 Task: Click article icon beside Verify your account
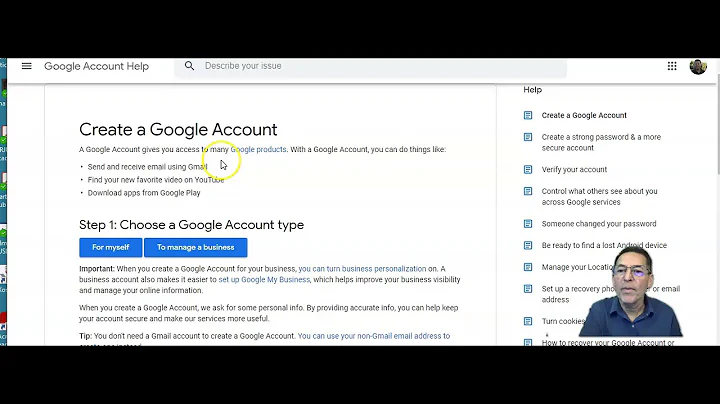coord(528,169)
